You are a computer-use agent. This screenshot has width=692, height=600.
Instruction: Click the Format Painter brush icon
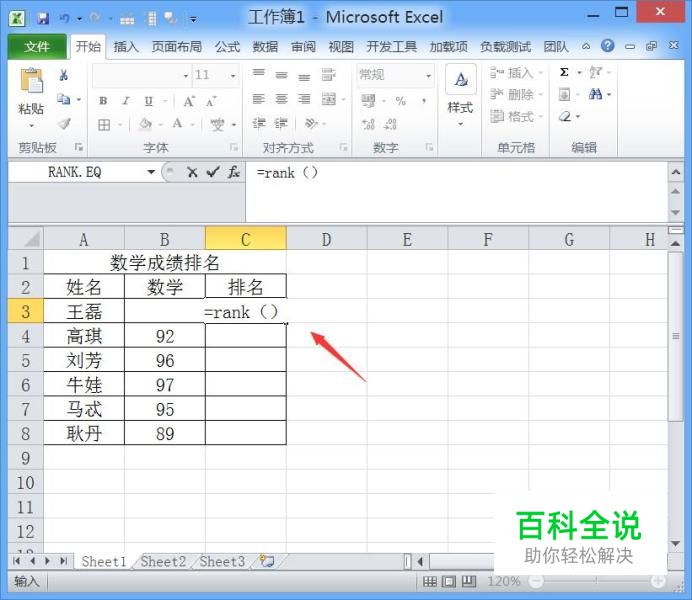tap(64, 124)
